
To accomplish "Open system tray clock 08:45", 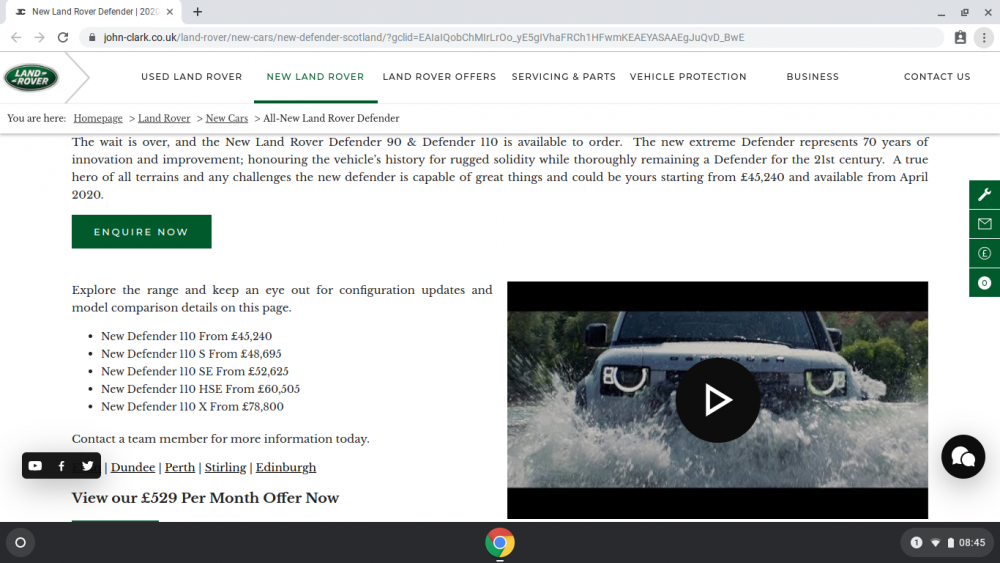I will tap(972, 543).
